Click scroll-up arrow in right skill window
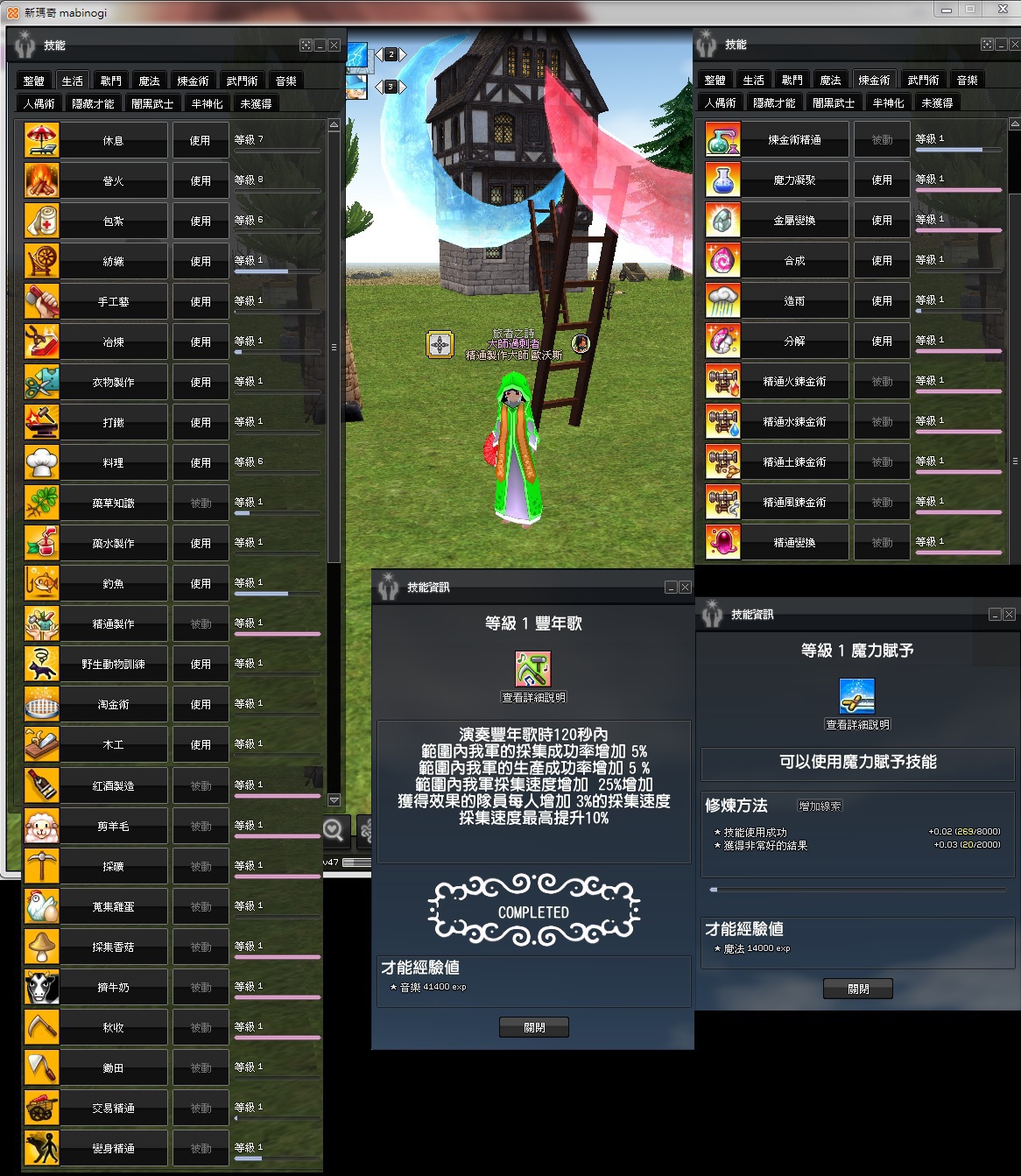 point(1015,124)
